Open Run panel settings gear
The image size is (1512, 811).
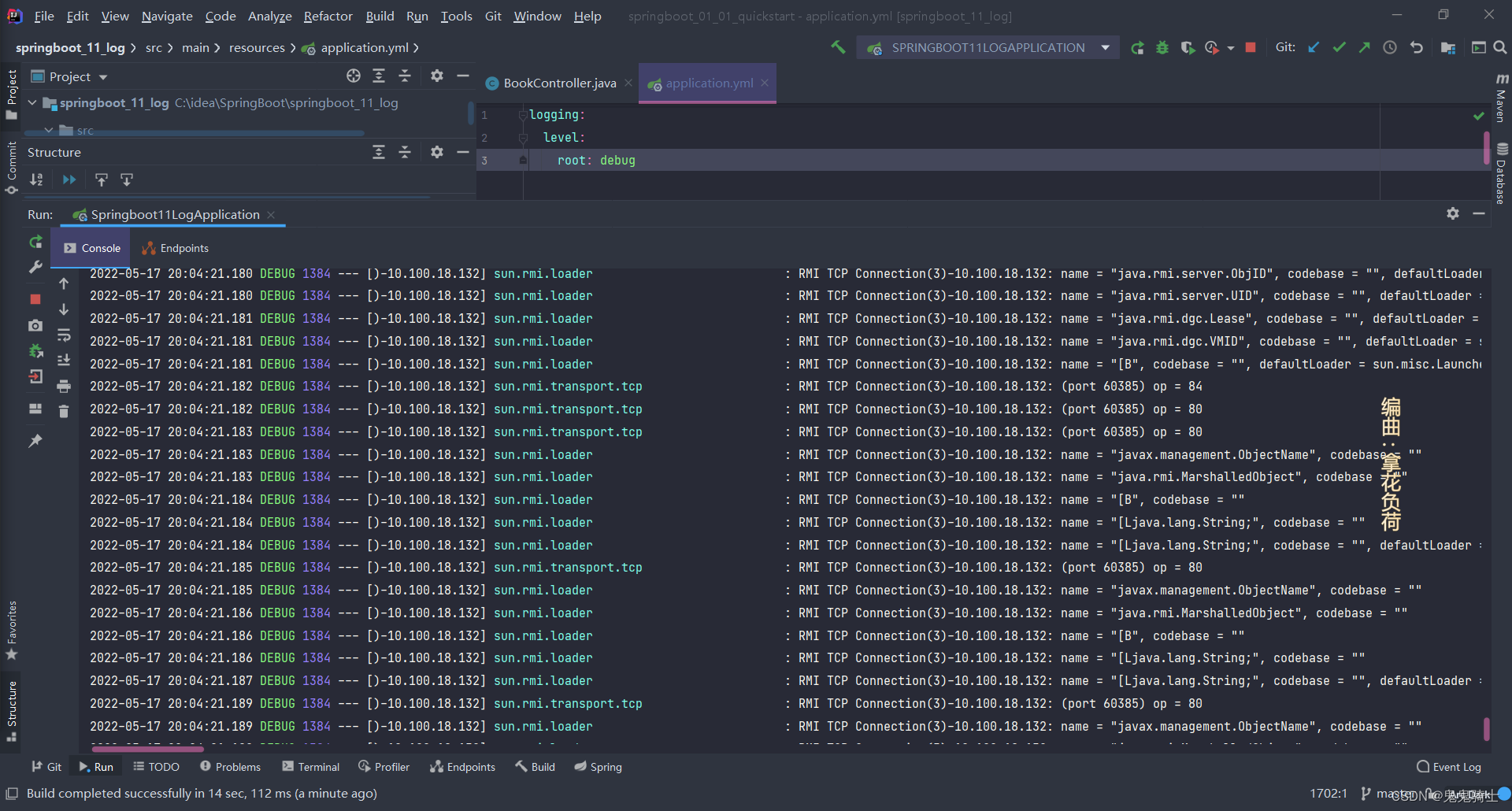click(1453, 213)
